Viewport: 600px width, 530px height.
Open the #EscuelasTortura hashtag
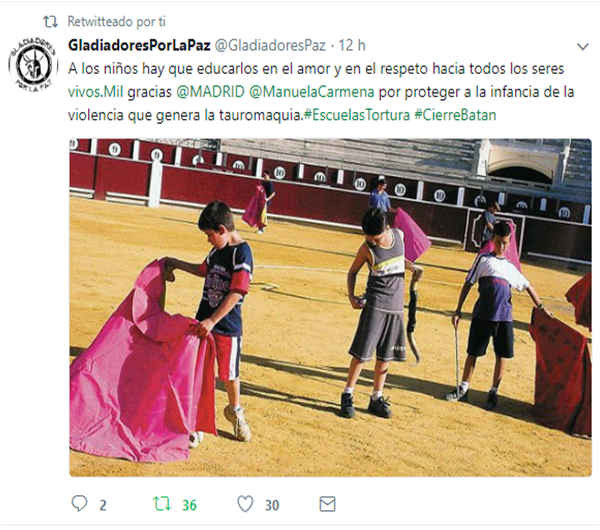tap(357, 115)
